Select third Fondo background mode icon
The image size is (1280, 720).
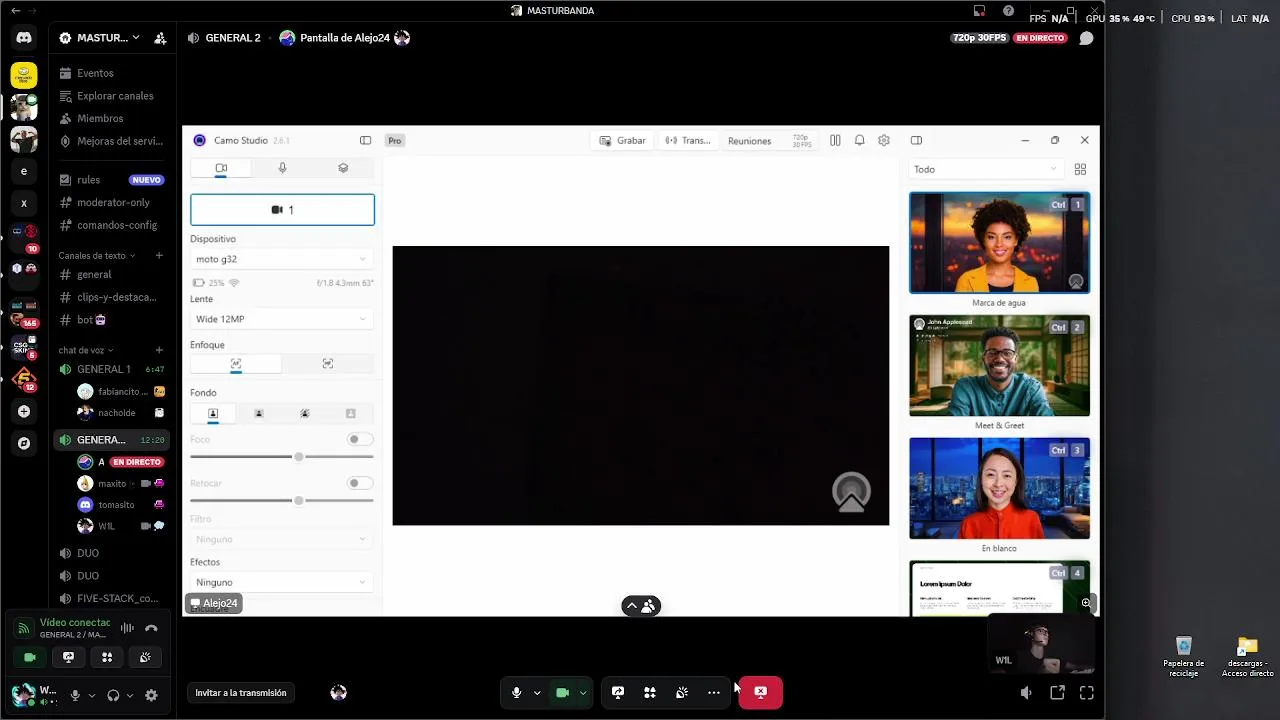[x=305, y=413]
